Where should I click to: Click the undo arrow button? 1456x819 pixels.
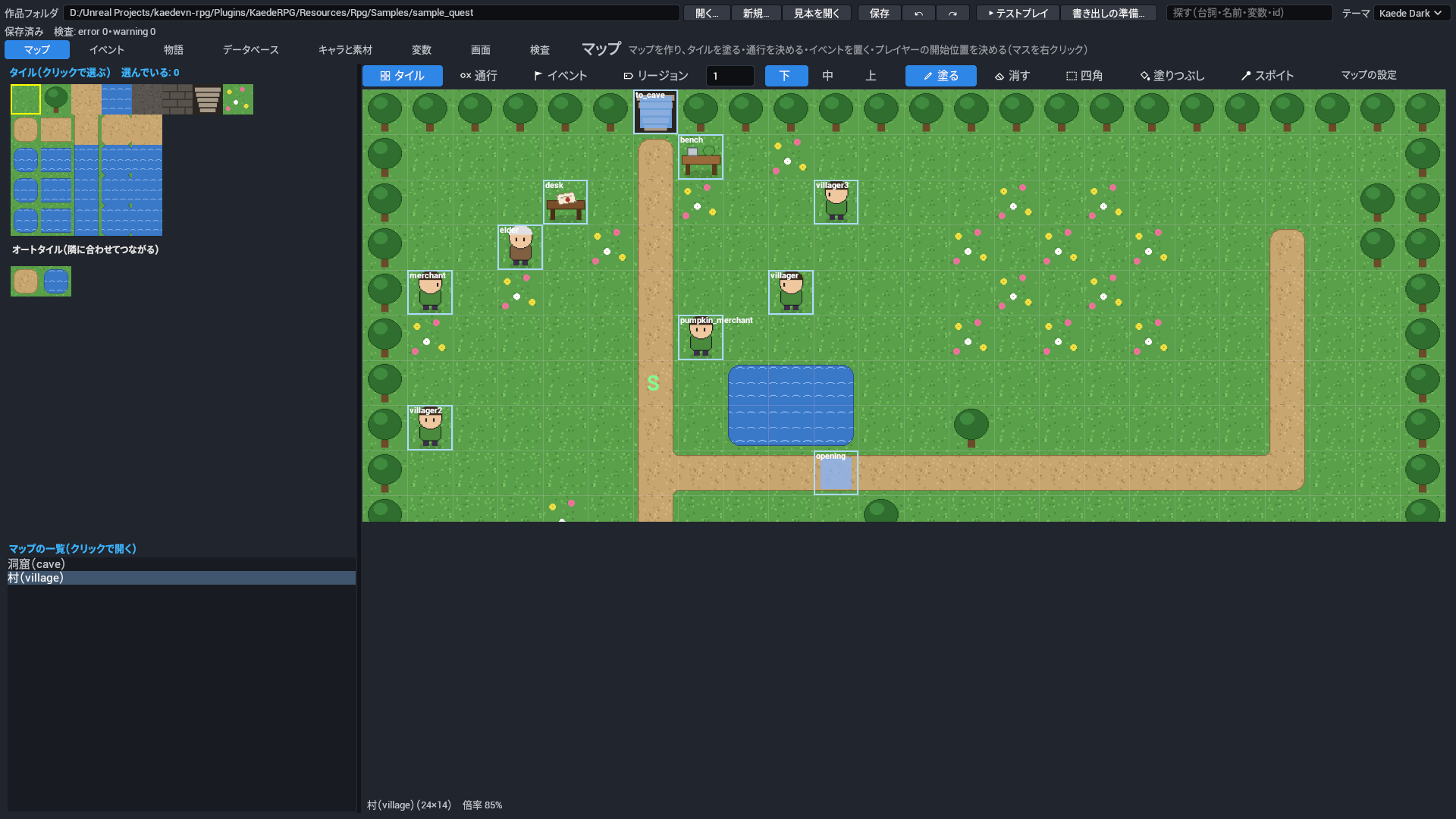coord(918,13)
